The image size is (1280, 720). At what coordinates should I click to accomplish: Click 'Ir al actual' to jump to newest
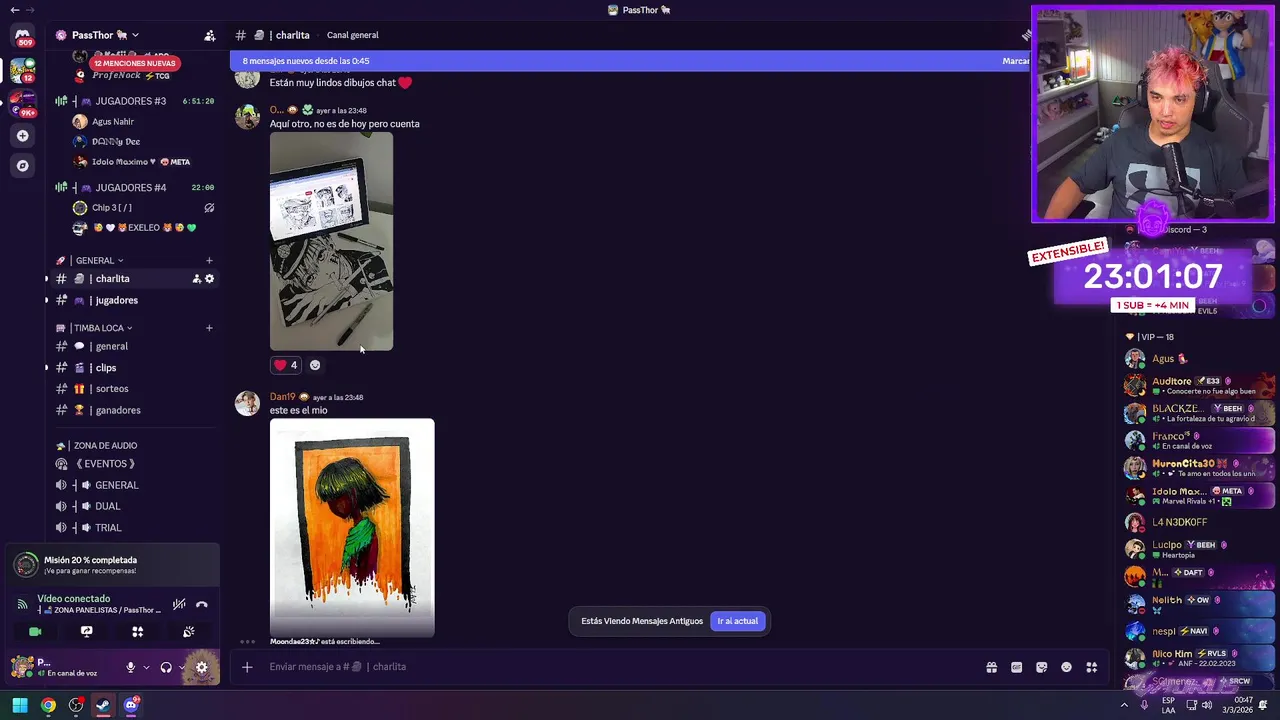point(737,621)
